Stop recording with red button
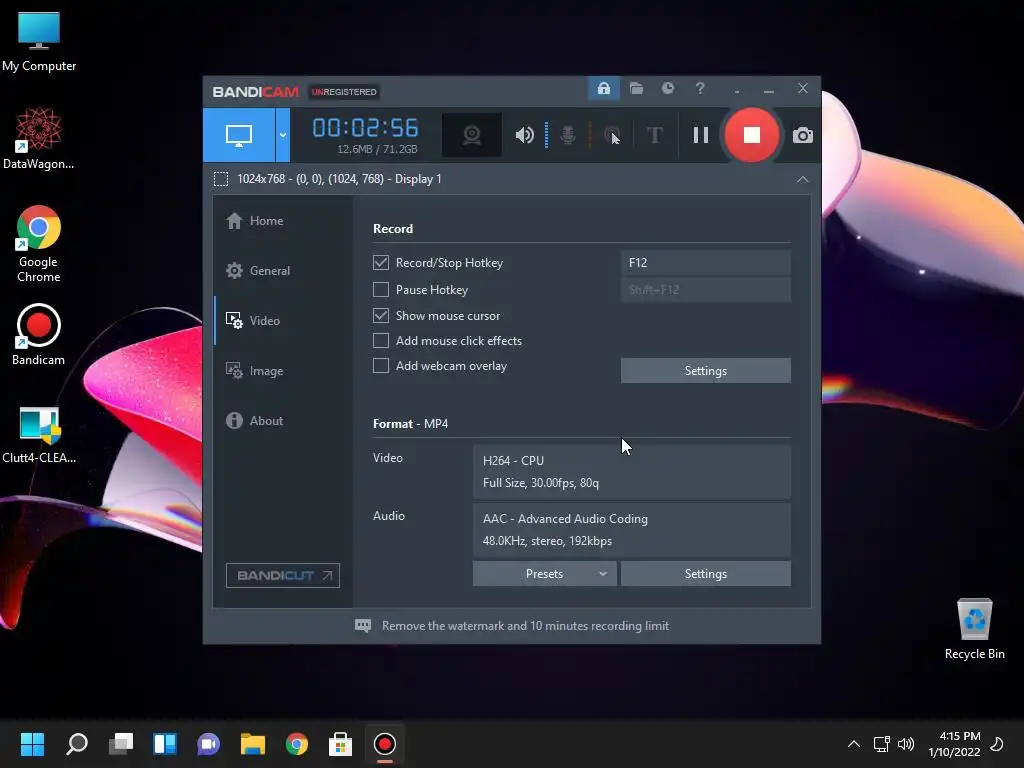The image size is (1024, 768). point(752,135)
